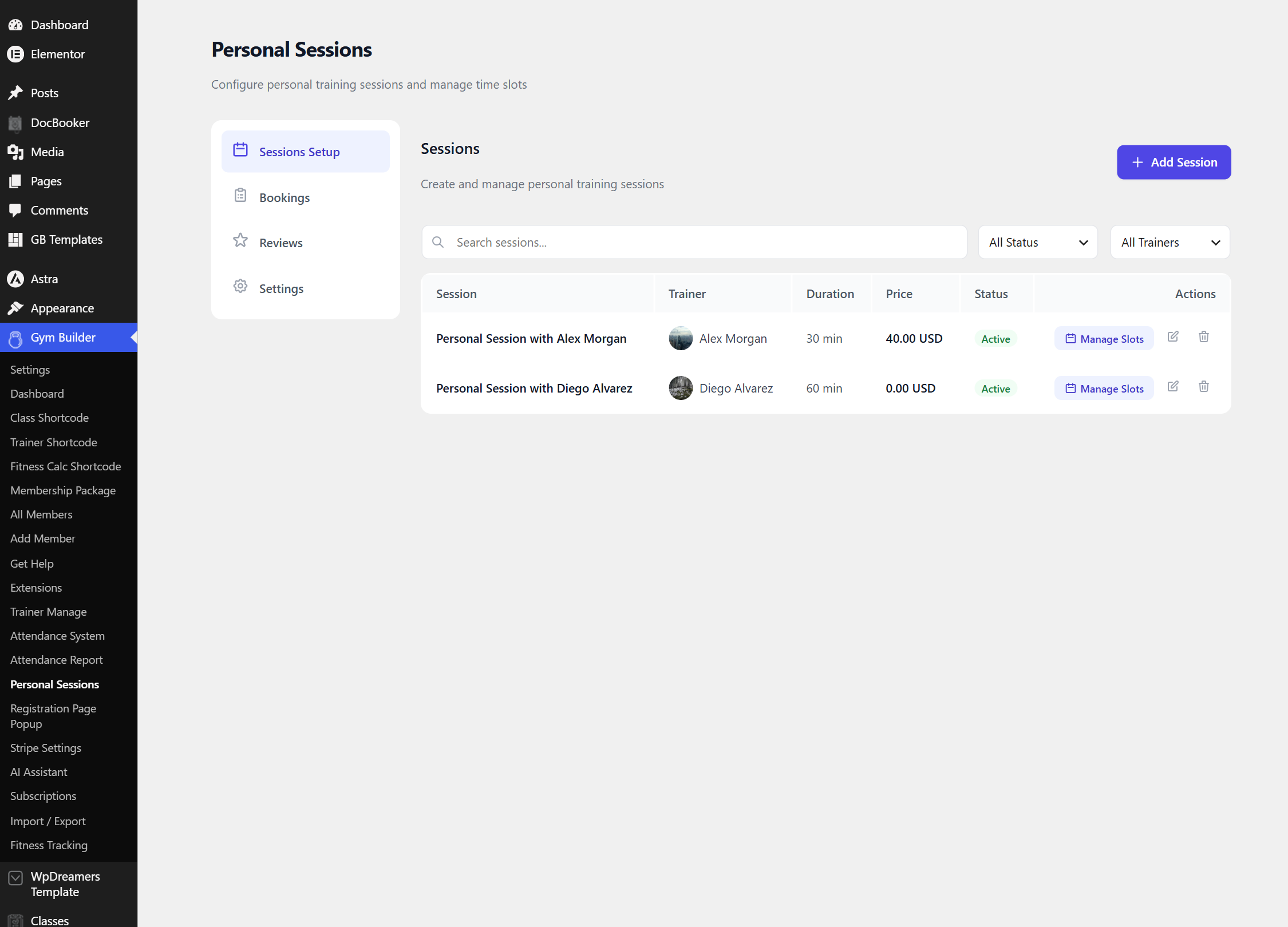Image resolution: width=1288 pixels, height=927 pixels.
Task: Open the All Trainers dropdown
Action: [1170, 242]
